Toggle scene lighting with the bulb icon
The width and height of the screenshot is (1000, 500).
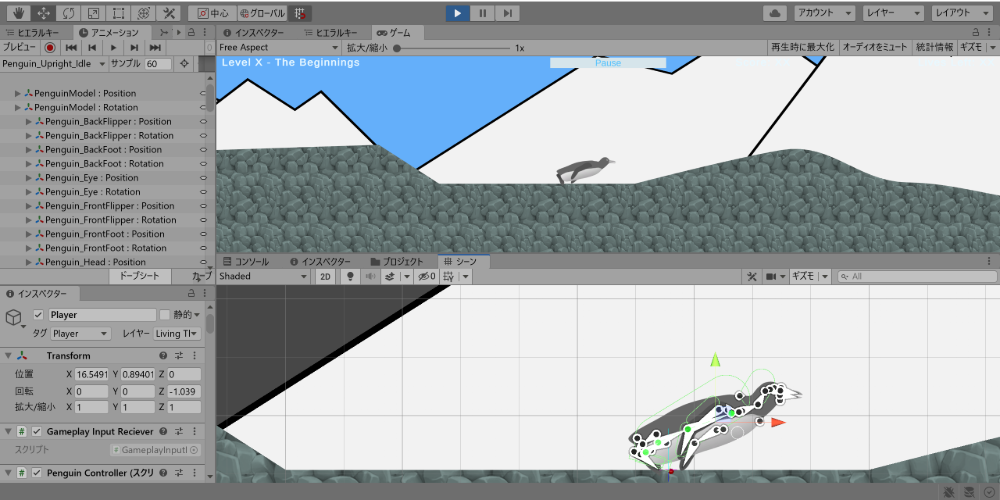point(350,276)
